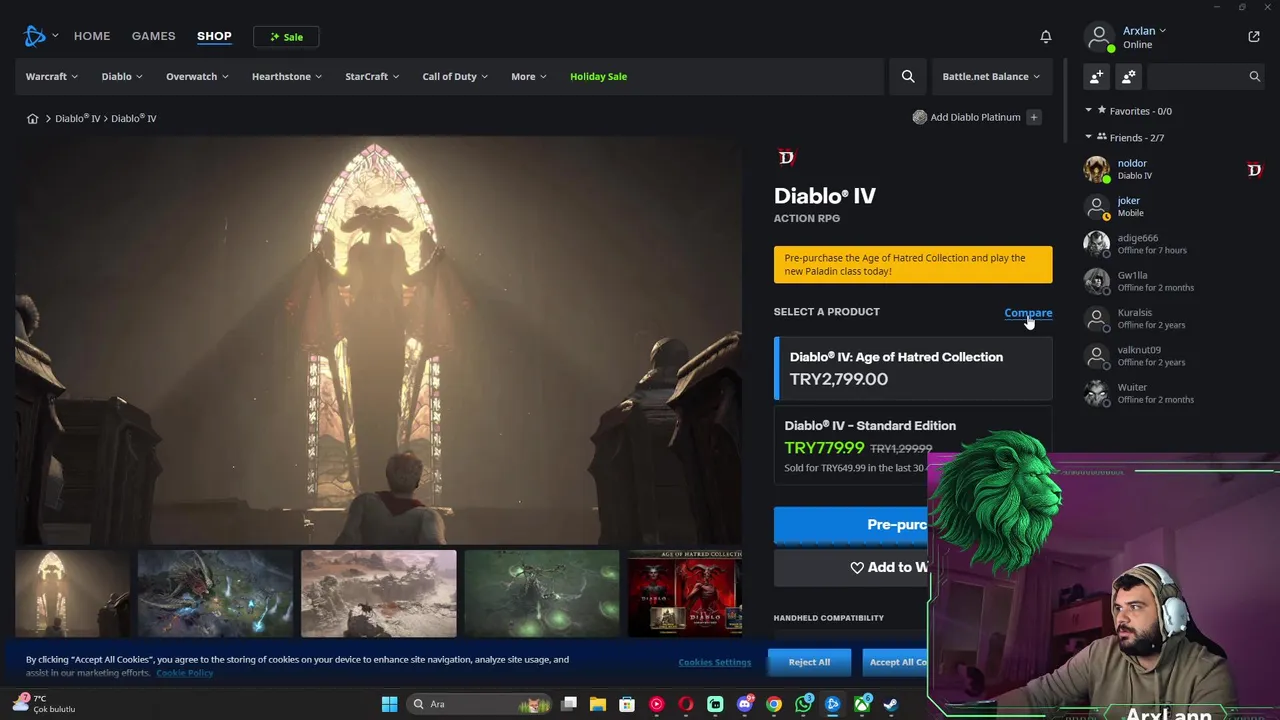1280x720 pixels.
Task: Open Gw1lla friend entry
Action: tap(1176, 281)
